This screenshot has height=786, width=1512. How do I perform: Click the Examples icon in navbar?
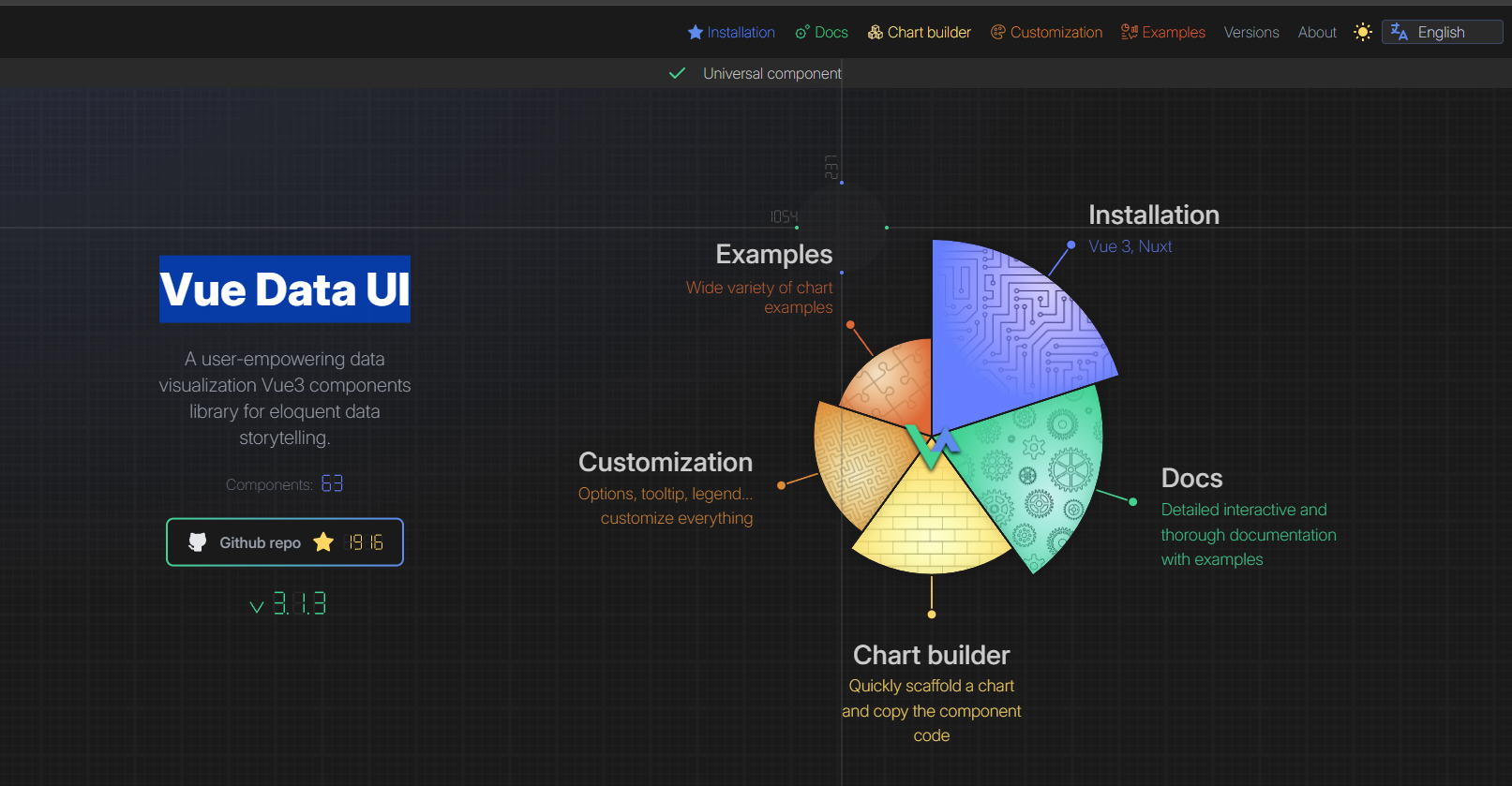1130,33
